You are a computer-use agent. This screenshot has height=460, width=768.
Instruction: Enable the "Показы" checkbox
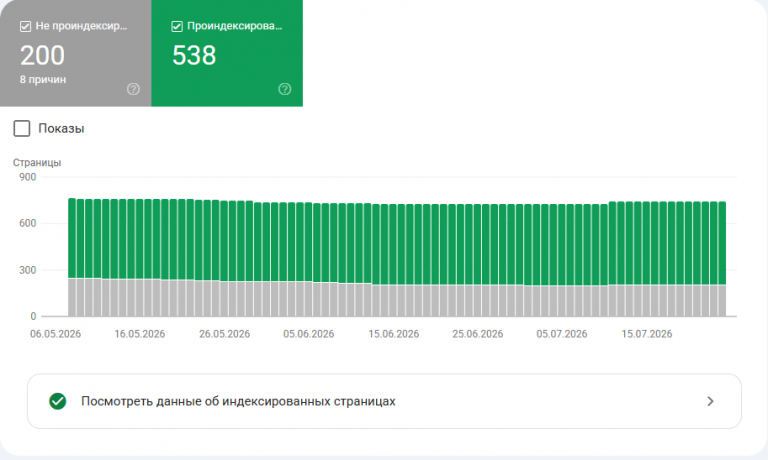(22, 128)
